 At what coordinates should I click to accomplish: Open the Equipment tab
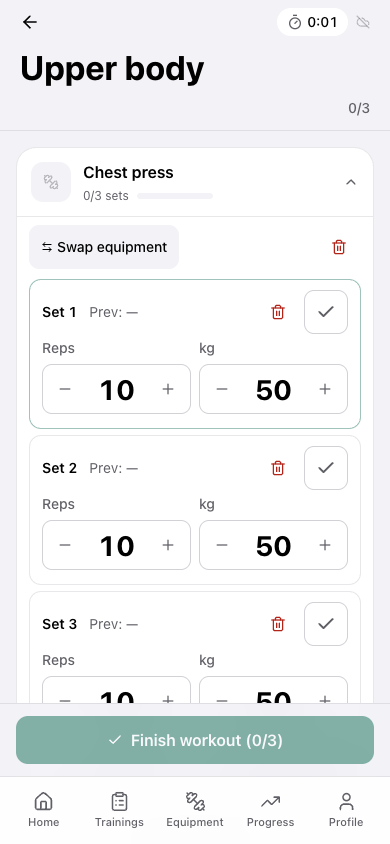195,810
